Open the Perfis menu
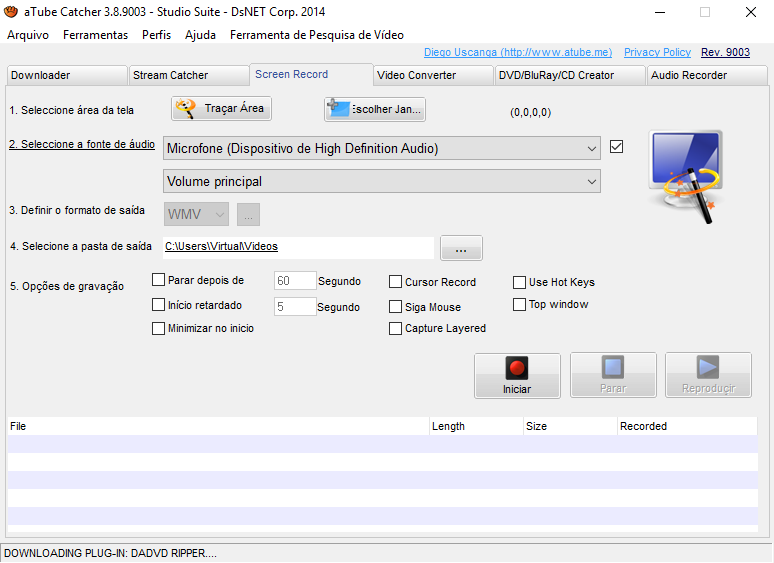The width and height of the screenshot is (774, 563). coord(156,35)
